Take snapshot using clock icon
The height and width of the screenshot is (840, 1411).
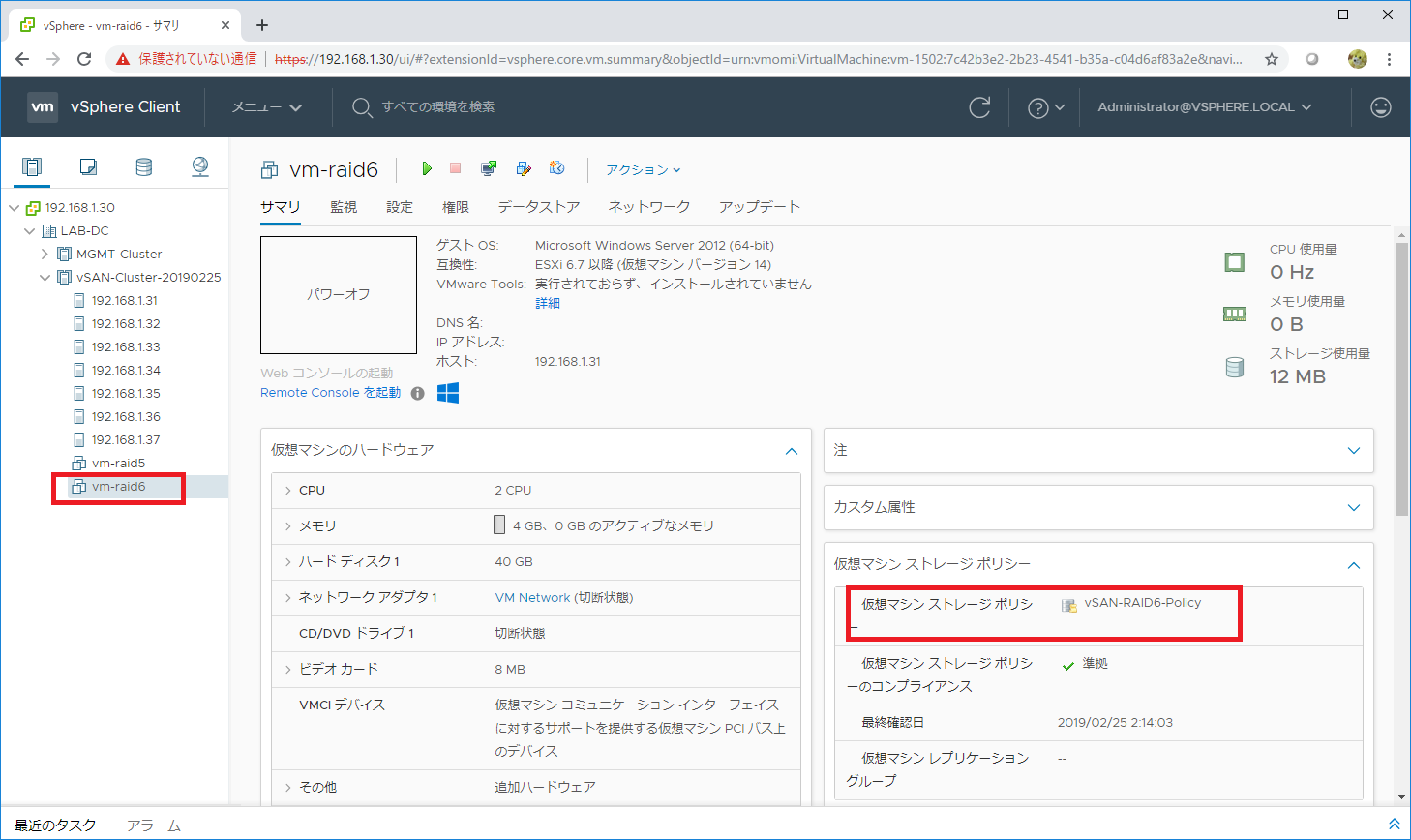[x=557, y=168]
